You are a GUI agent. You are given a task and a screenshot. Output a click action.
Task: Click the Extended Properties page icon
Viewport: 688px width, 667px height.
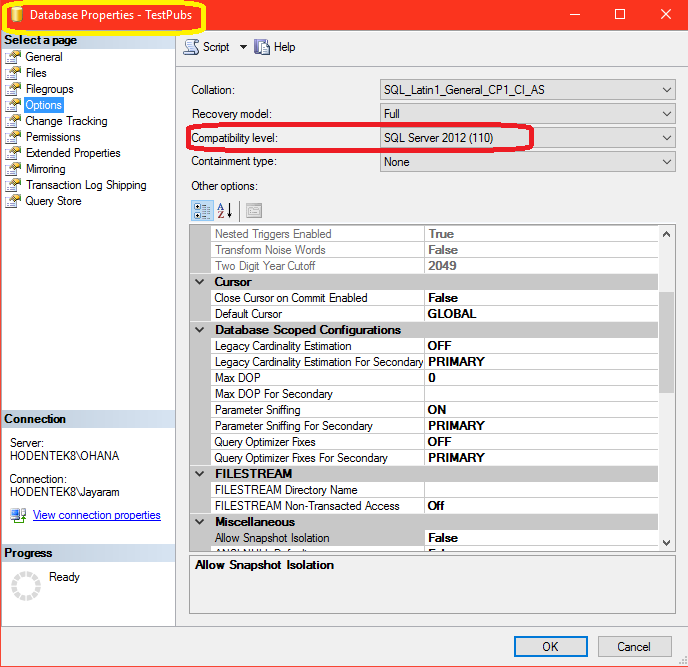[13, 153]
